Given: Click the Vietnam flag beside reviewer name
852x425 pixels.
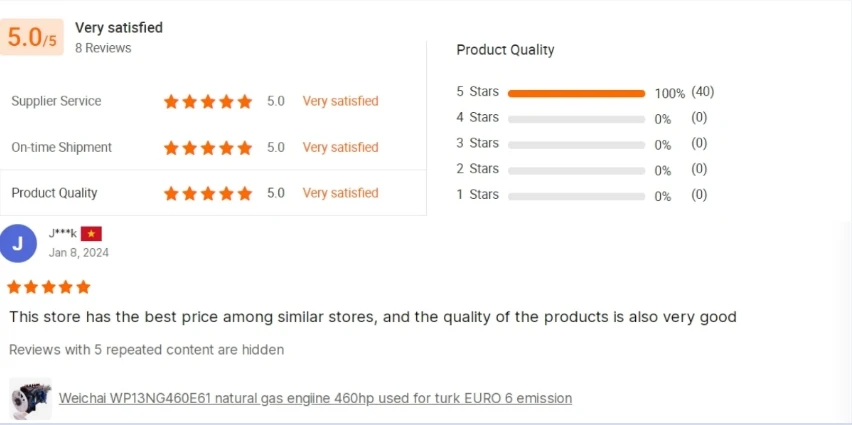Looking at the screenshot, I should pos(91,234).
